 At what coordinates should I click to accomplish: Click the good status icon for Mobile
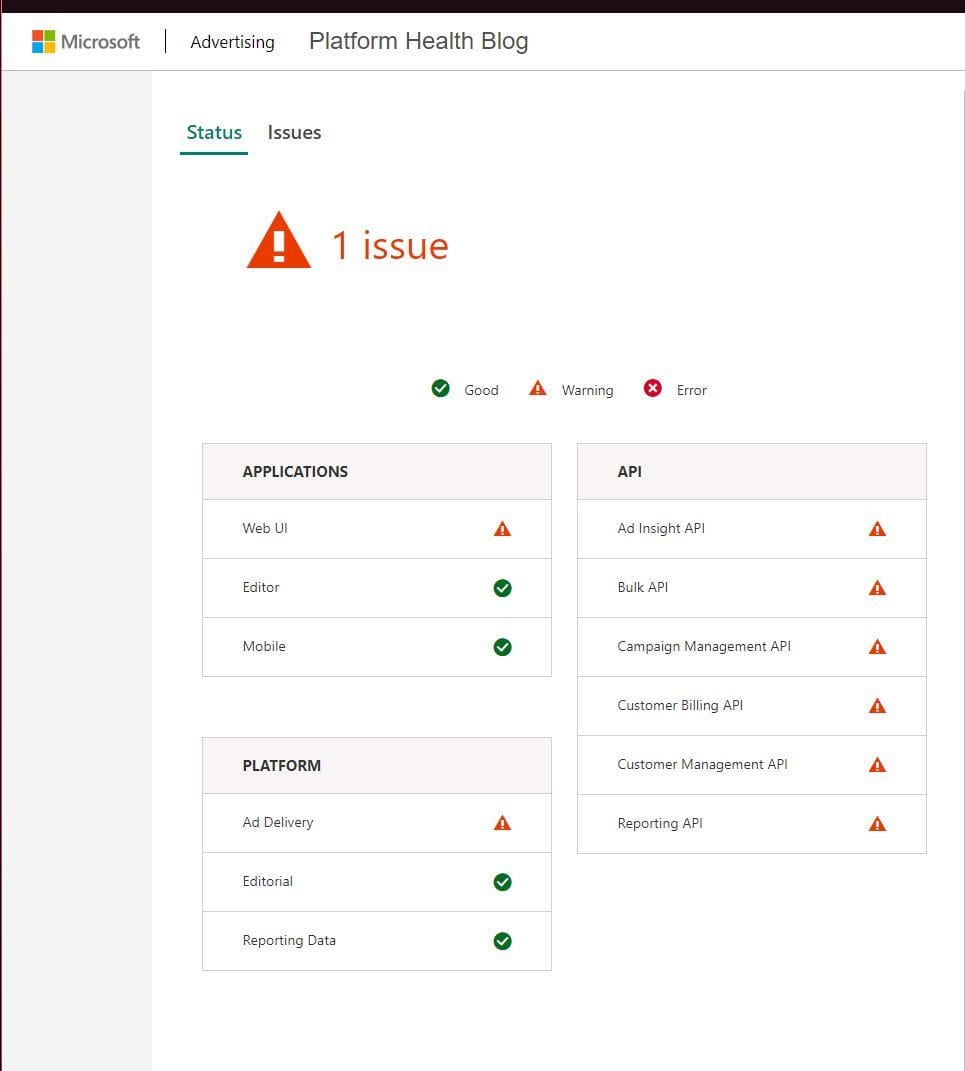(502, 646)
